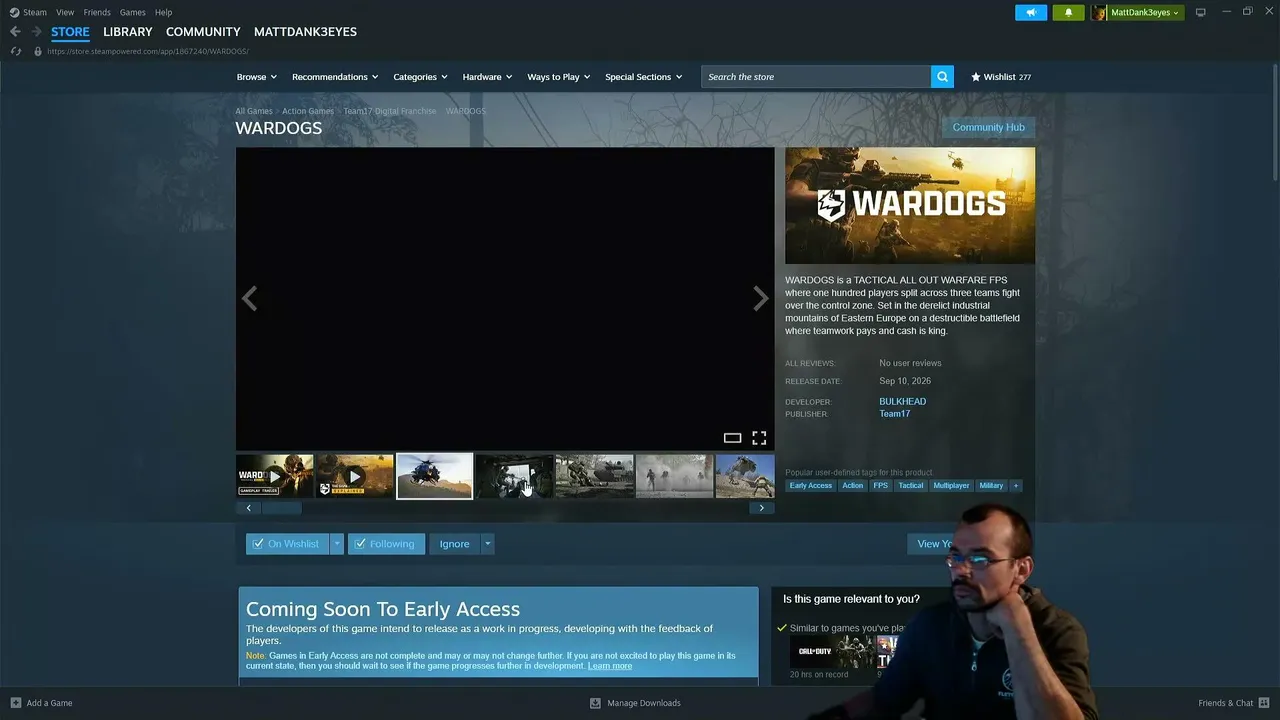Select the FPS tag

[880, 486]
